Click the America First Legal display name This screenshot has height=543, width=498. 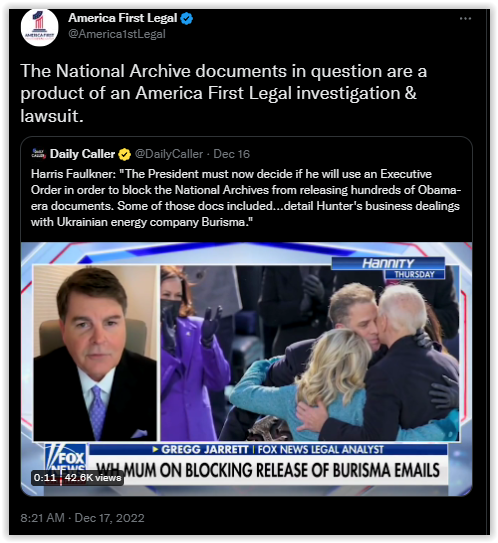[x=123, y=18]
